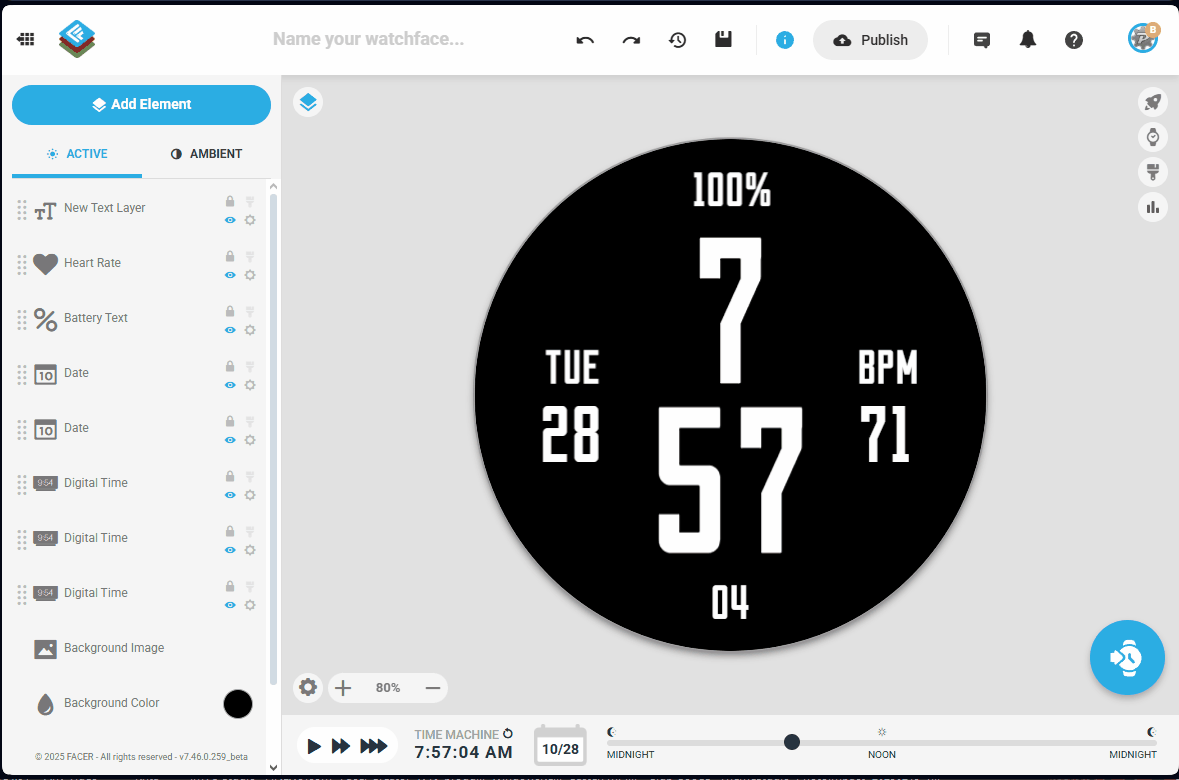The image size is (1179, 780).
Task: Open the watch preview icon on right sidebar
Action: coord(1152,137)
